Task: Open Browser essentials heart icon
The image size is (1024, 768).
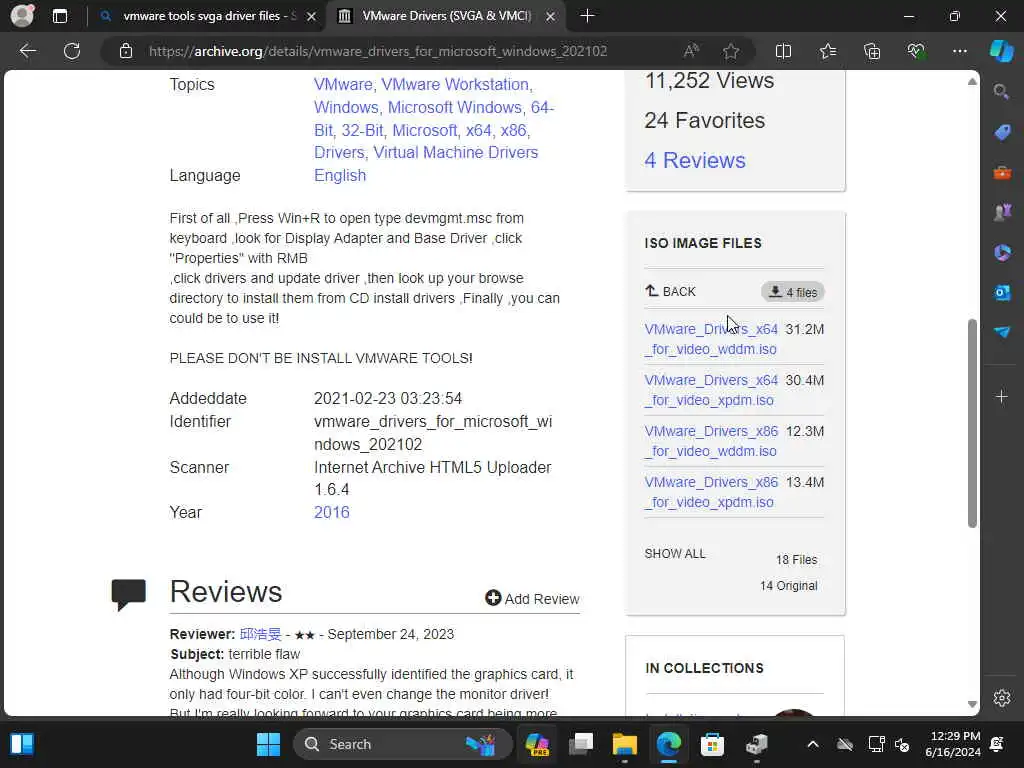Action: pyautogui.click(x=916, y=51)
